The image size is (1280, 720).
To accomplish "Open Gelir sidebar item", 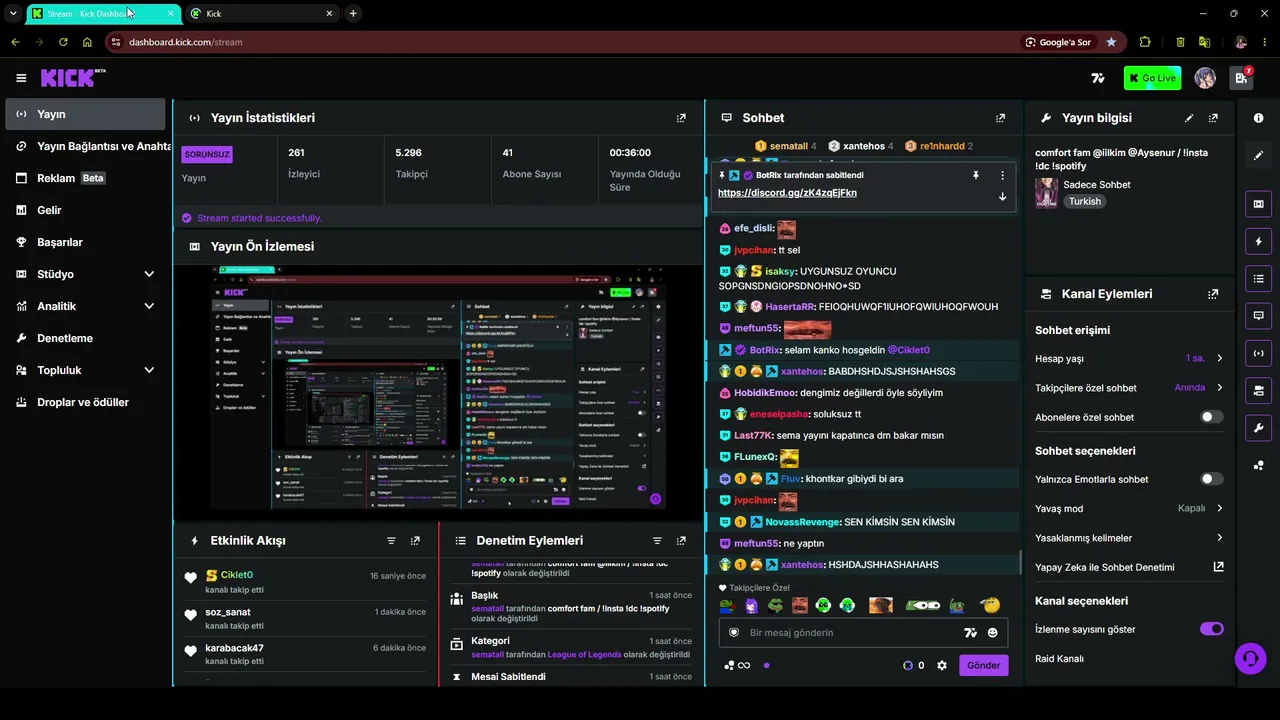I will [85, 210].
